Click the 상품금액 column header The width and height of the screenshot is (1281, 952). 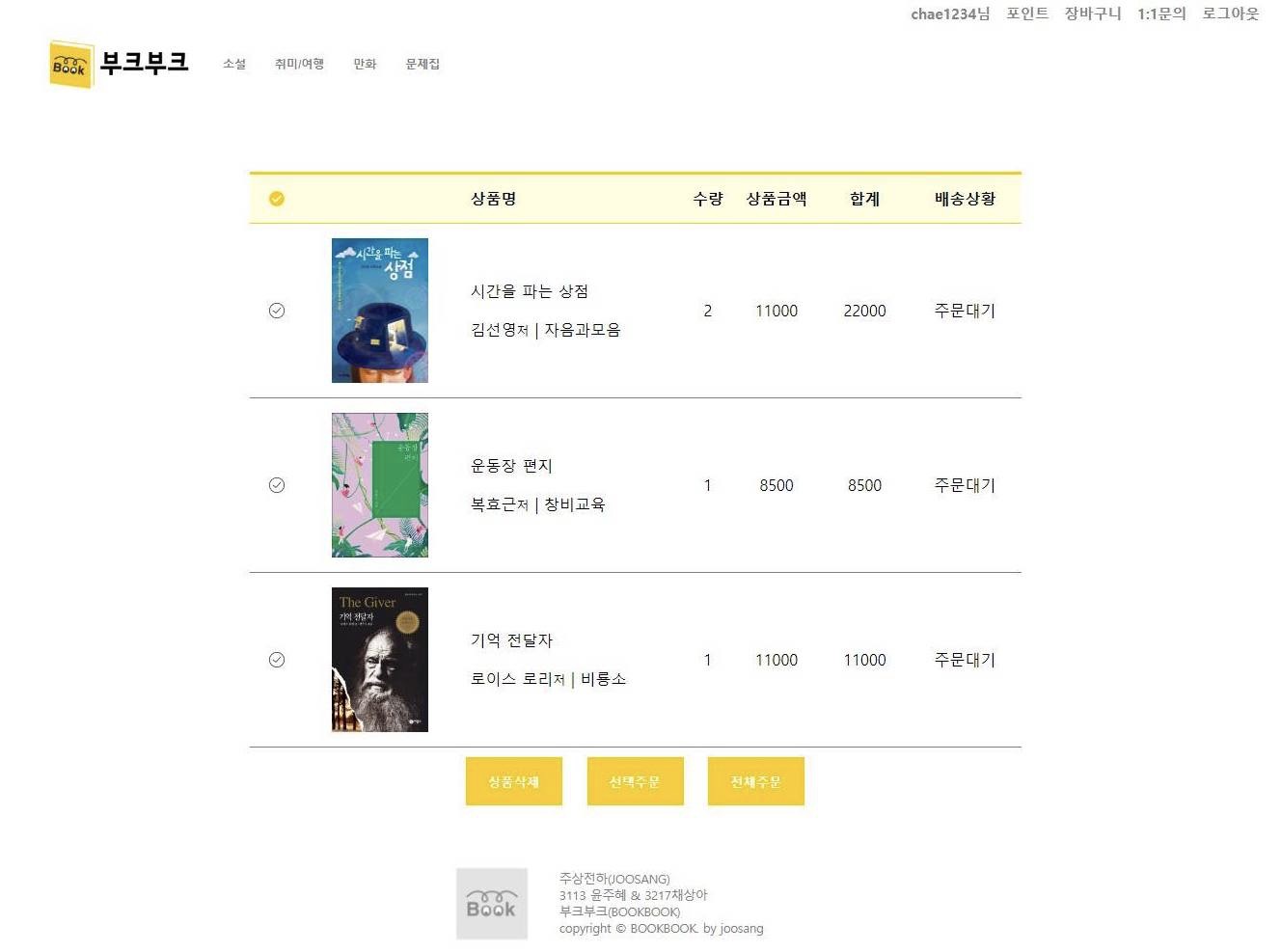pyautogui.click(x=777, y=199)
